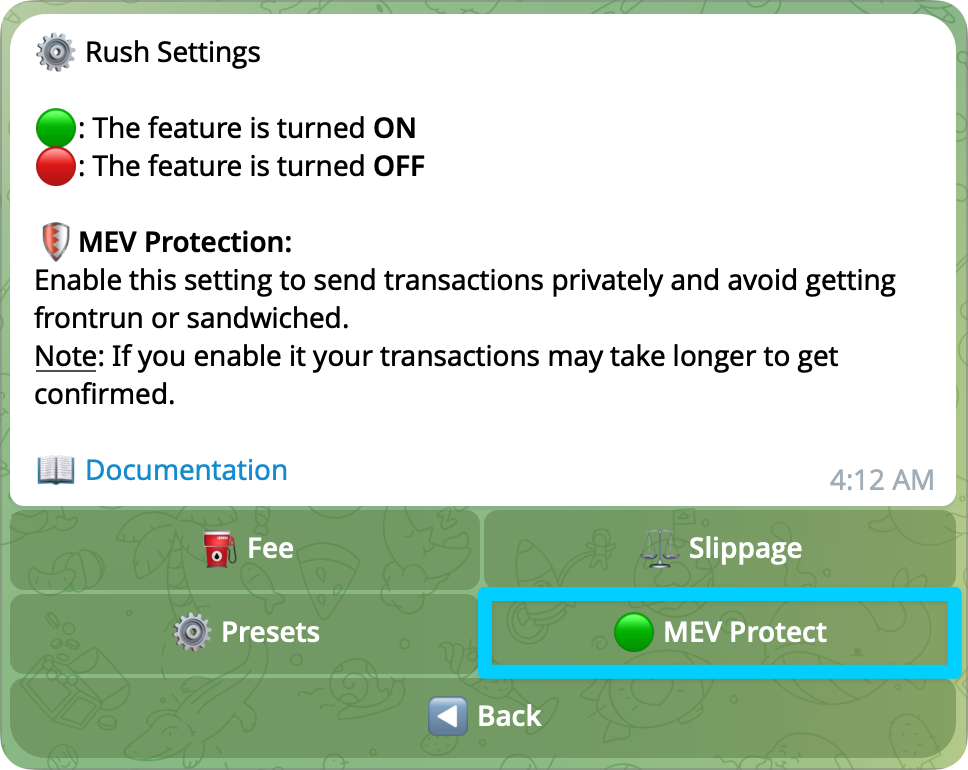This screenshot has width=968, height=770.
Task: Go back using the Back button
Action: point(484,716)
